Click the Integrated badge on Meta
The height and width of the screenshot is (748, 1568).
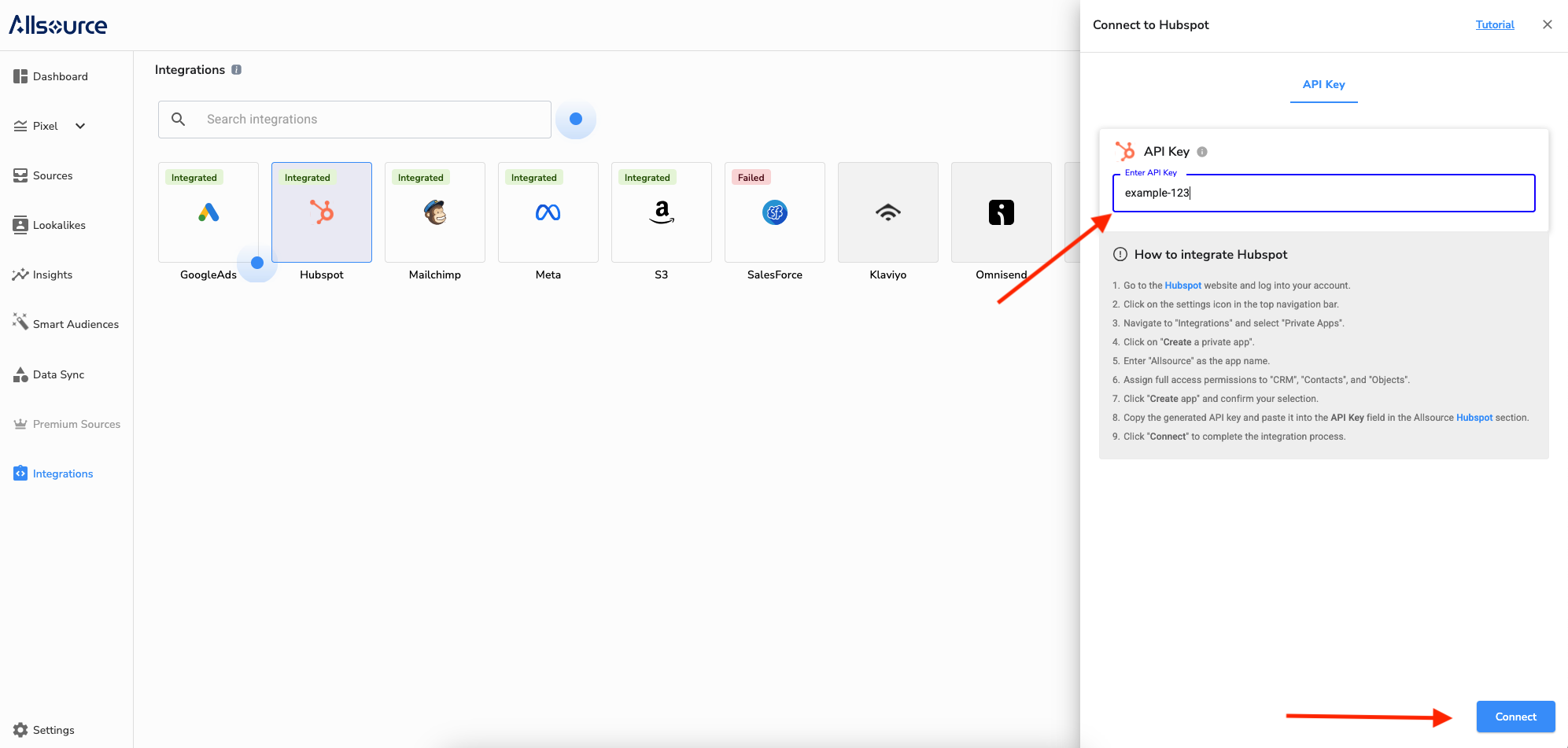coord(533,178)
